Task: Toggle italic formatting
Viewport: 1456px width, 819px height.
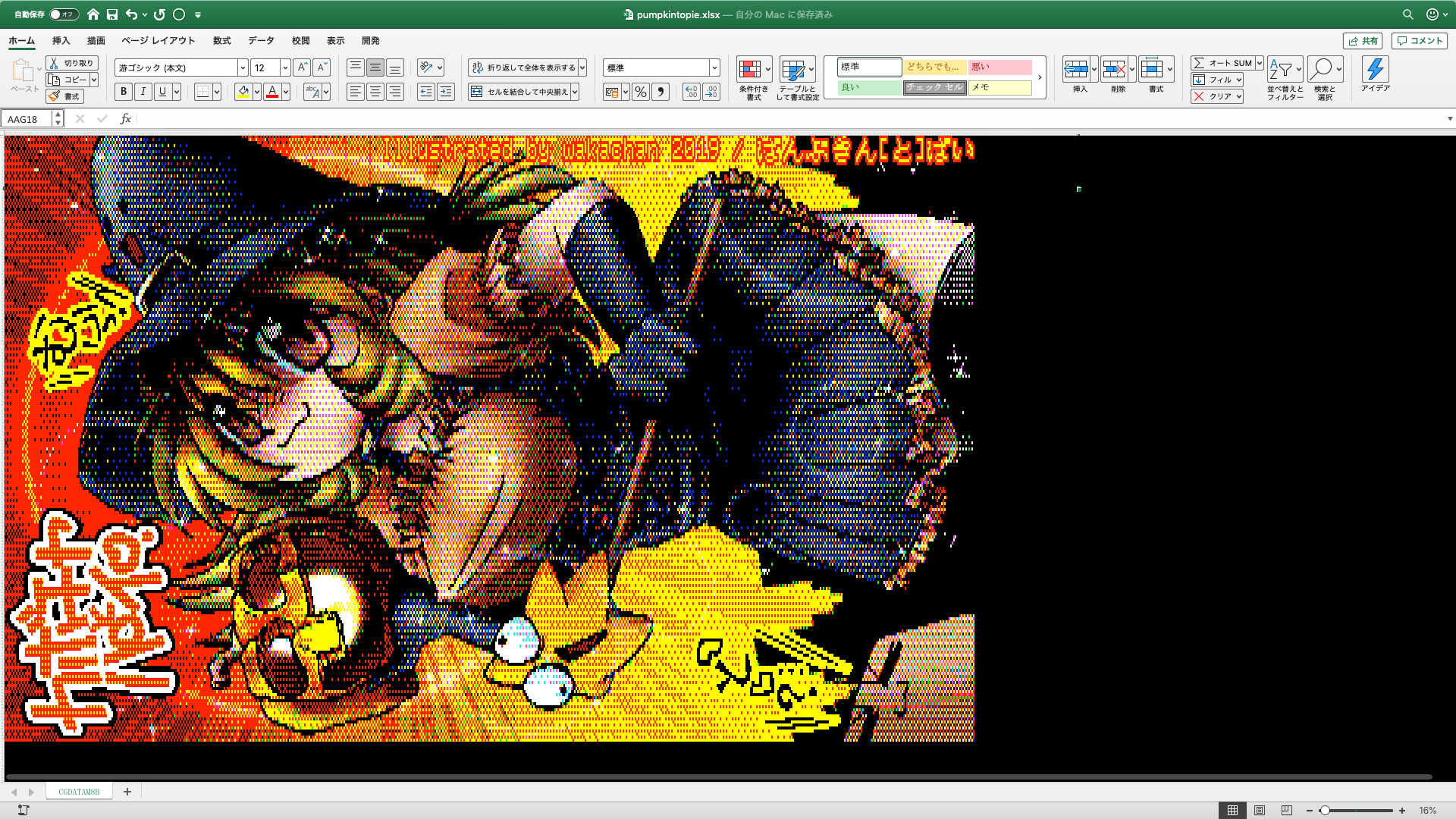Action: tap(143, 92)
